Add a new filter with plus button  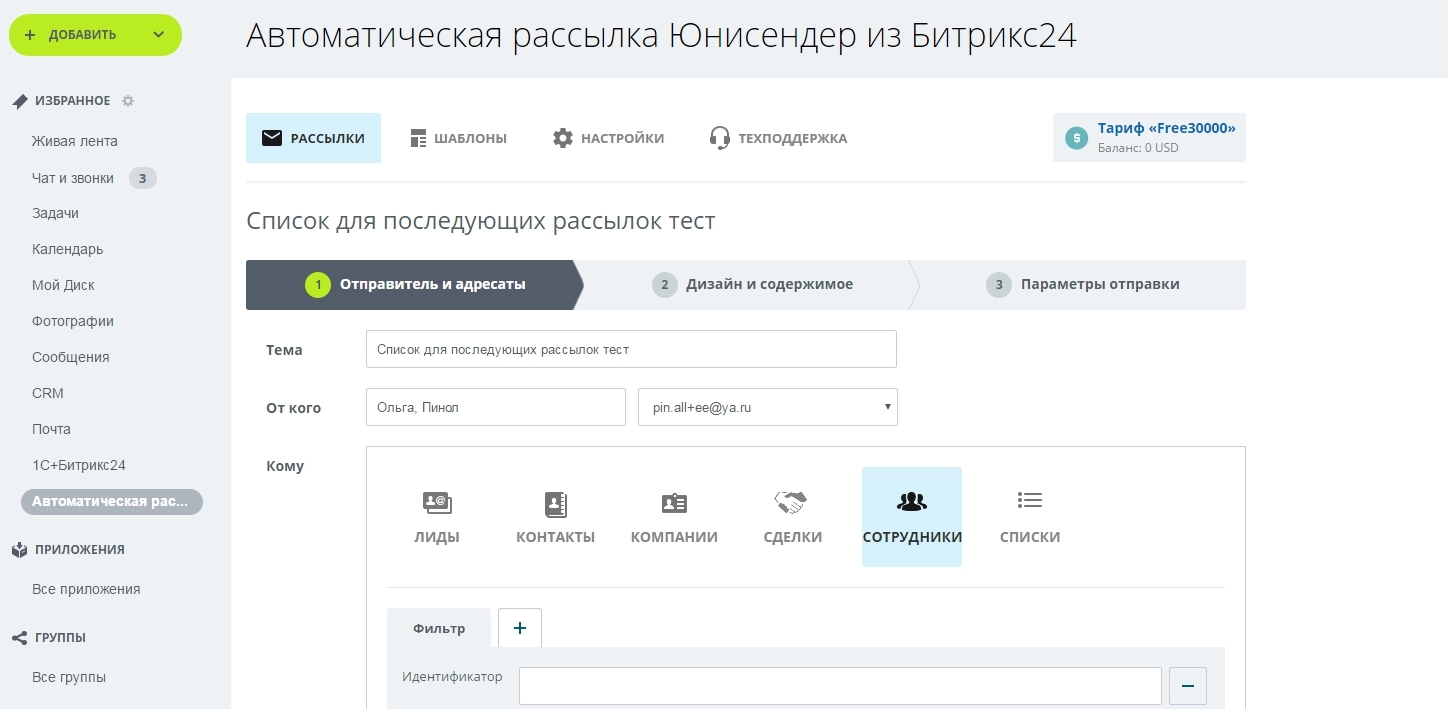point(519,628)
